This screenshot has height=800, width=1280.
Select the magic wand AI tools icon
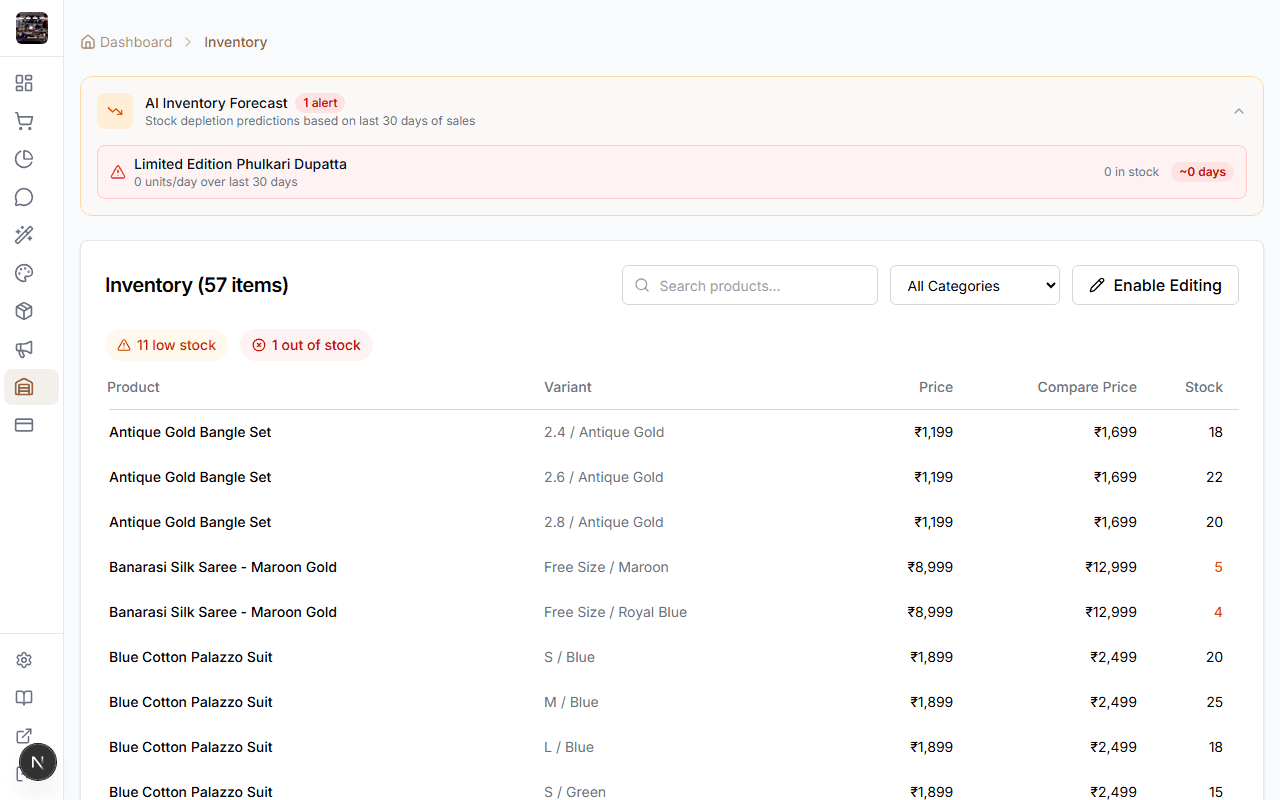[24, 235]
